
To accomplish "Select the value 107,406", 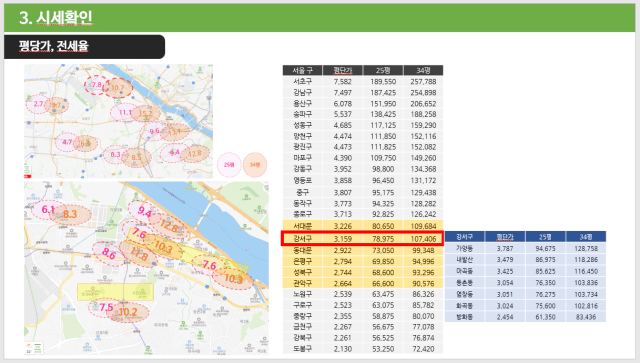I will click(x=423, y=238).
